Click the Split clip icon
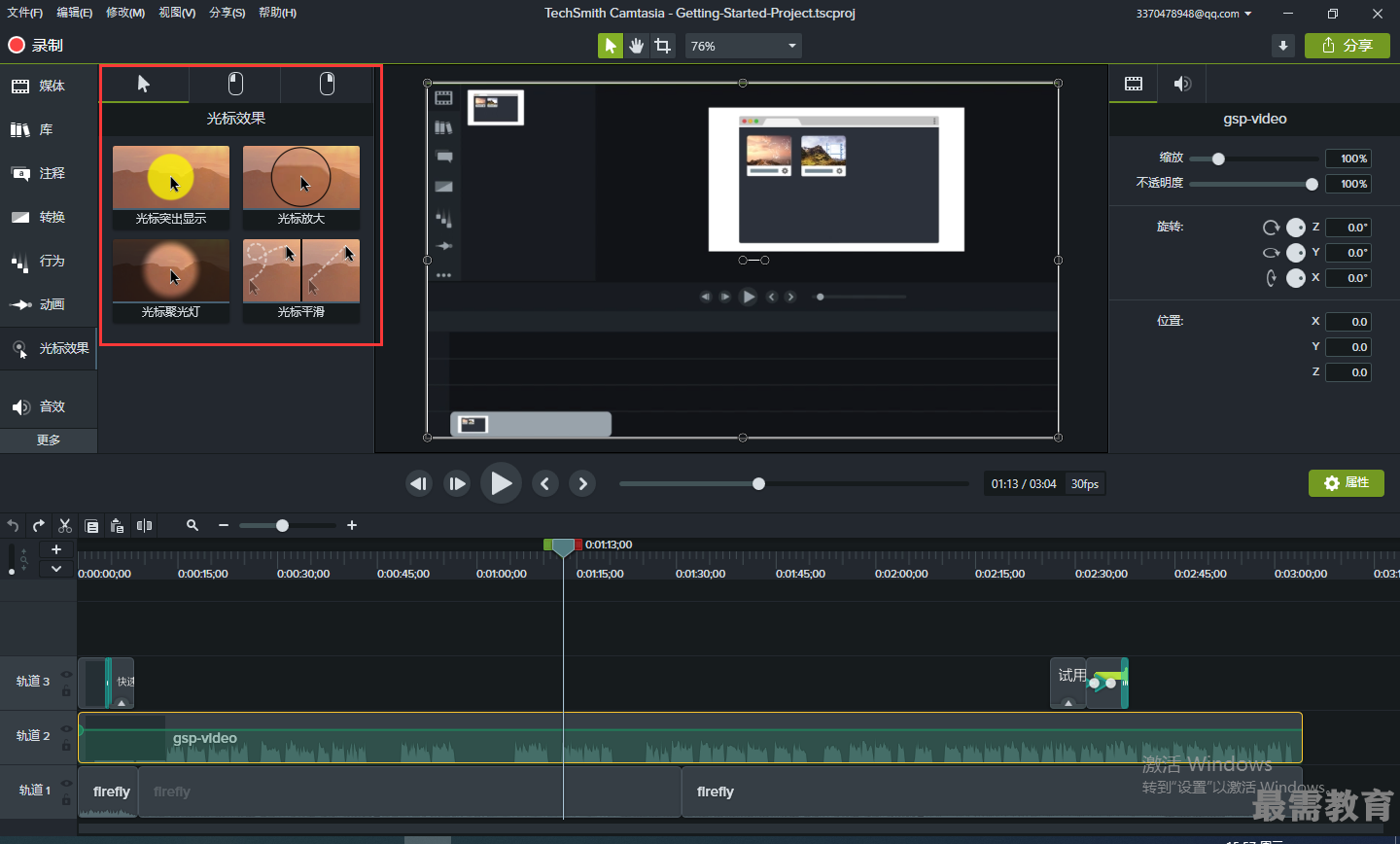Image resolution: width=1400 pixels, height=844 pixels. coord(145,526)
